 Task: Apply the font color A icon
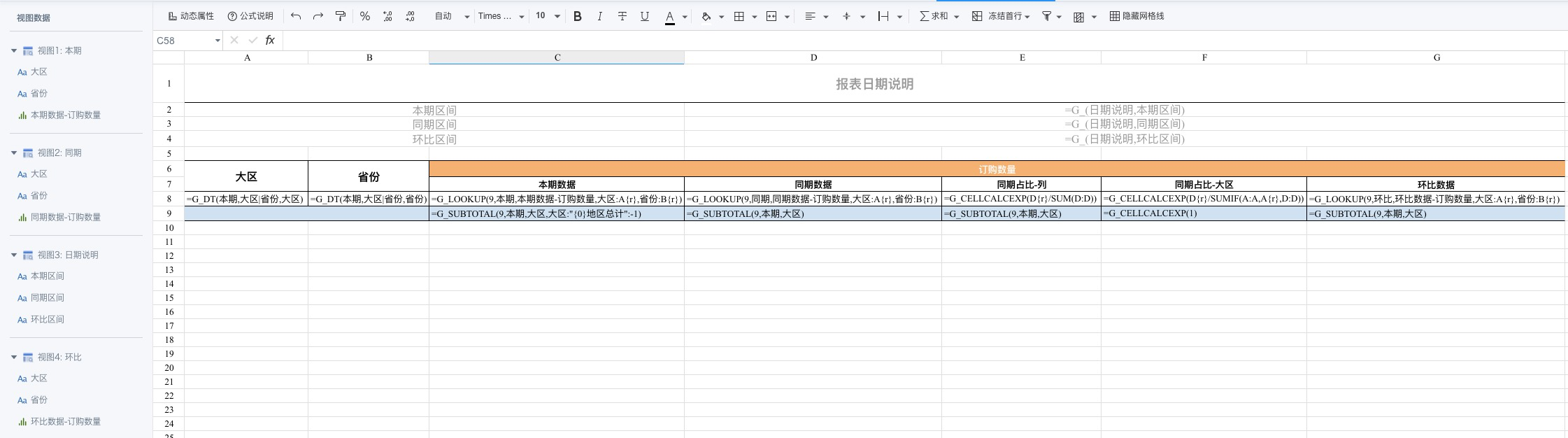click(x=670, y=17)
